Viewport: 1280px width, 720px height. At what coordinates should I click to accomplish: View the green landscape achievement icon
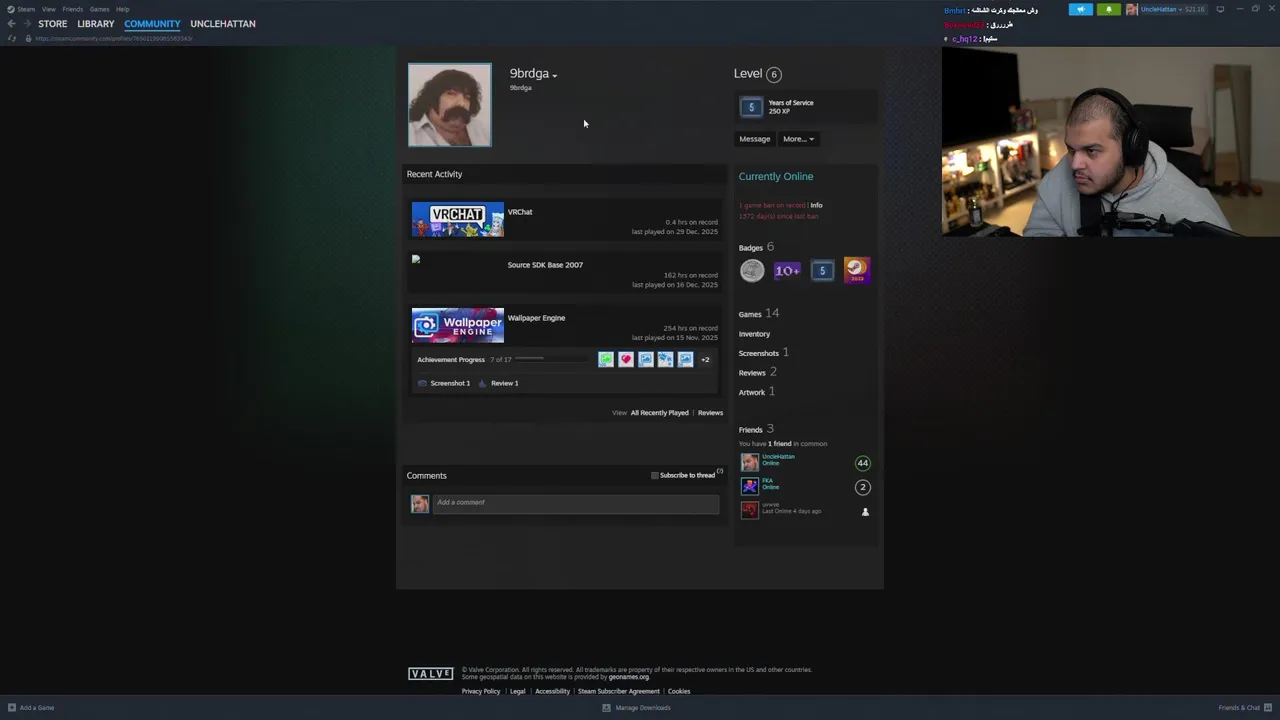606,360
